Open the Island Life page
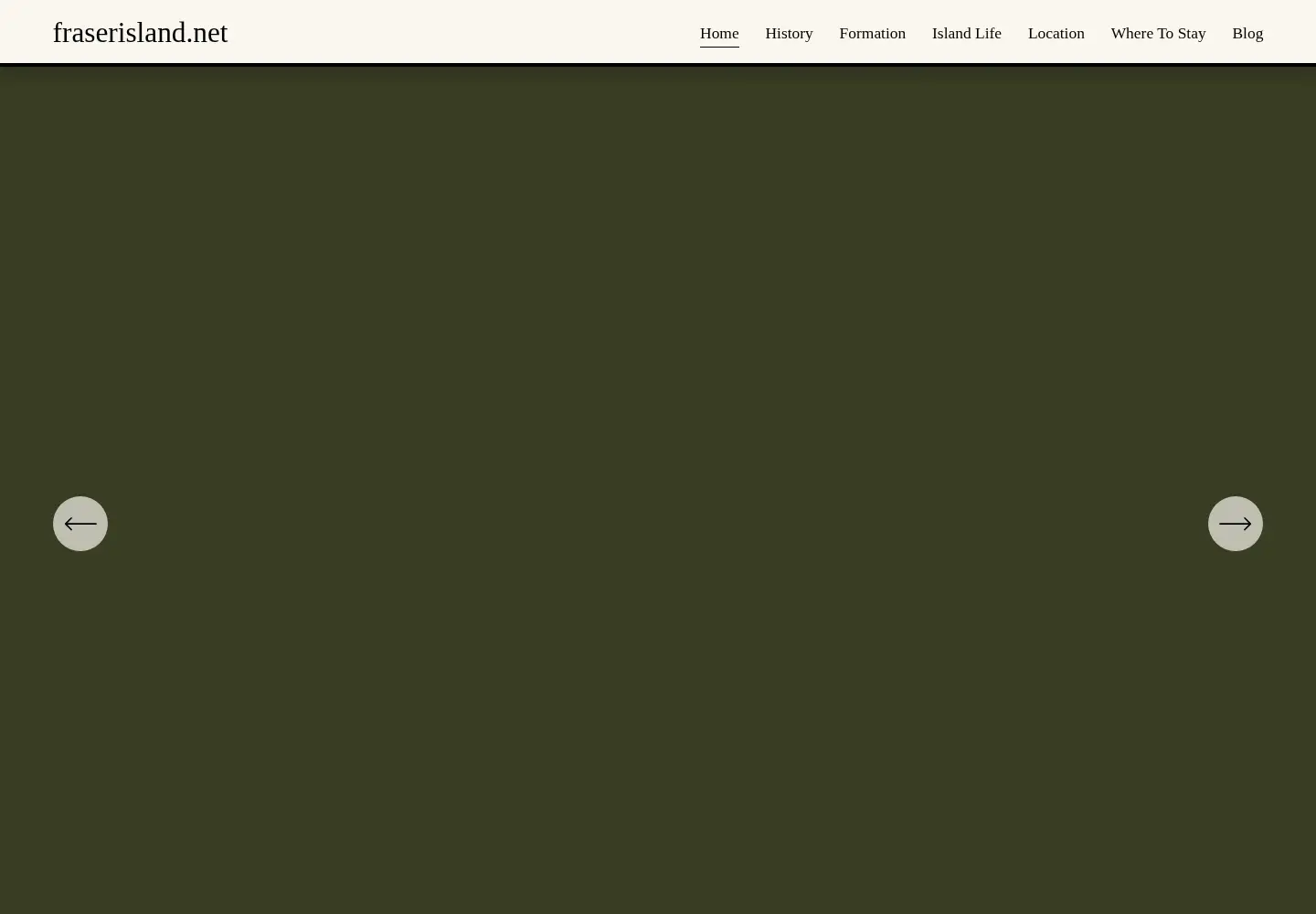 point(966,33)
